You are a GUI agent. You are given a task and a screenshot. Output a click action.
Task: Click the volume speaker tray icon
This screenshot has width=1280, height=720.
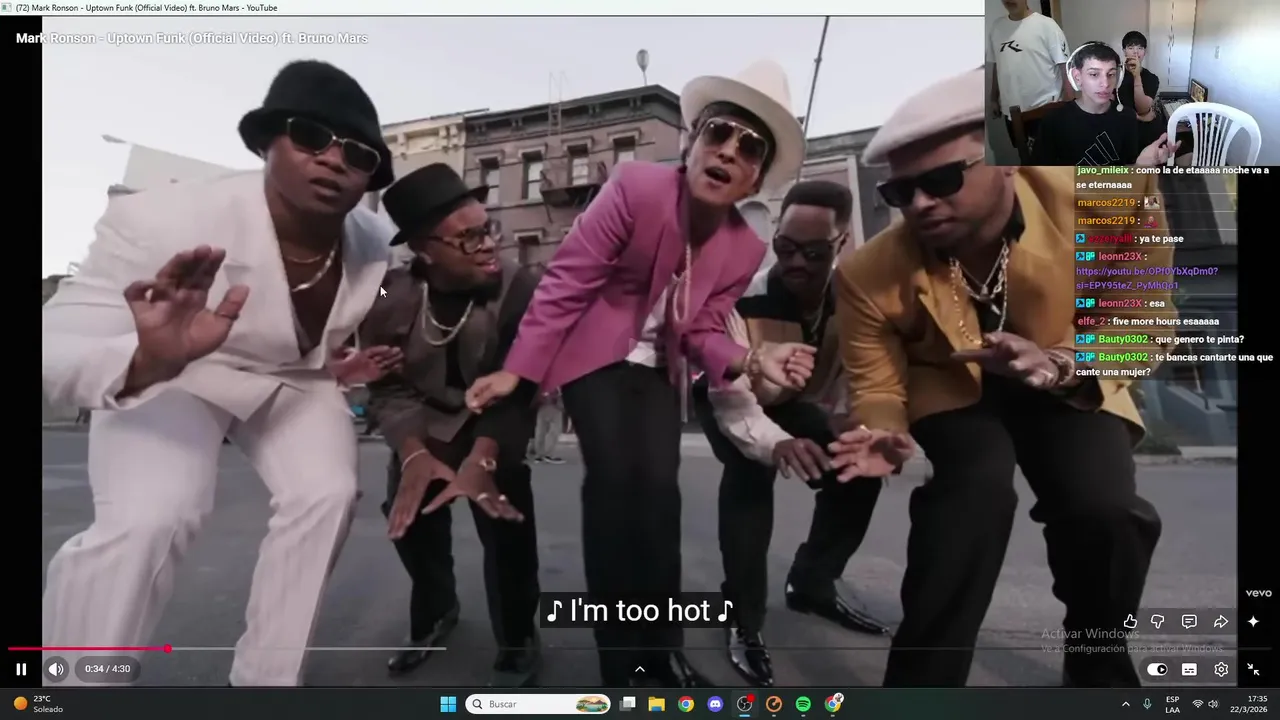tap(1214, 704)
